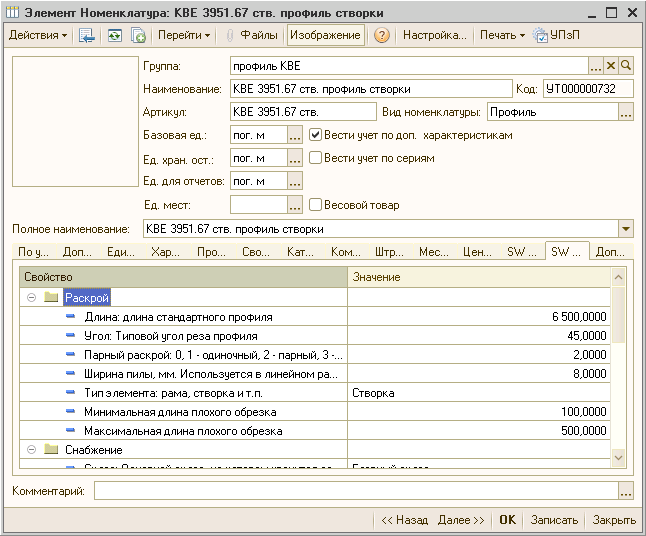The height and width of the screenshot is (536, 646).
Task: Switch to the Мес... tab
Action: tap(434, 252)
